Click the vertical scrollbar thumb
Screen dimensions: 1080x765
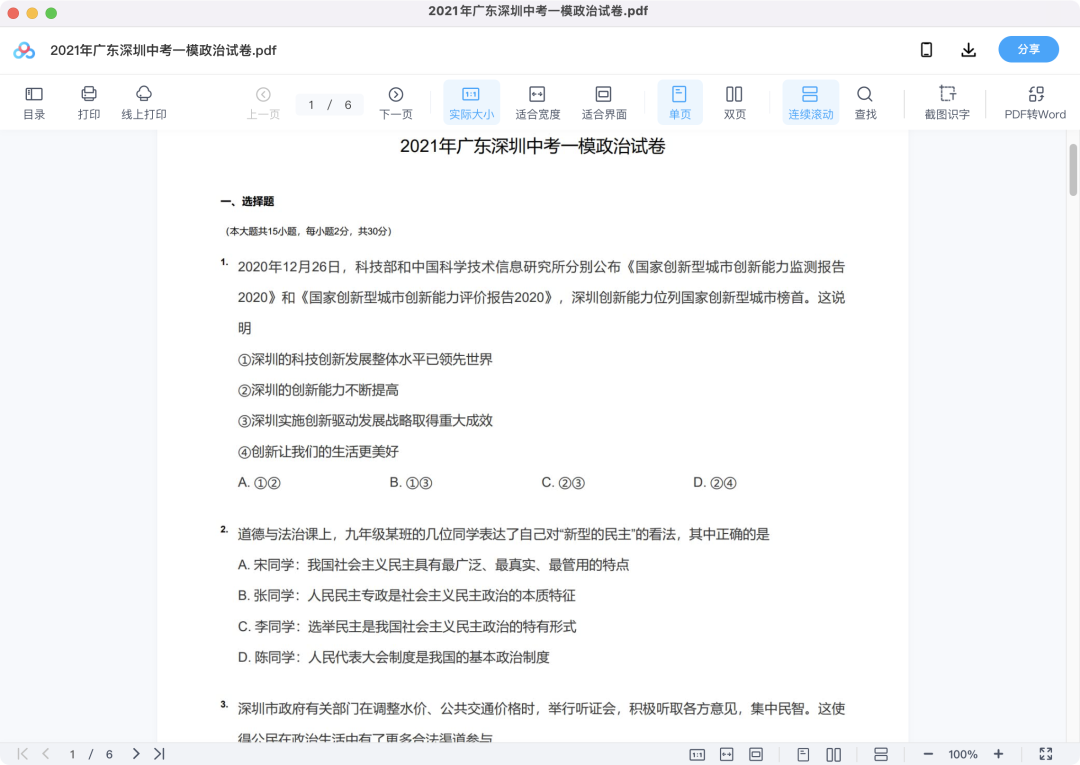click(1072, 169)
